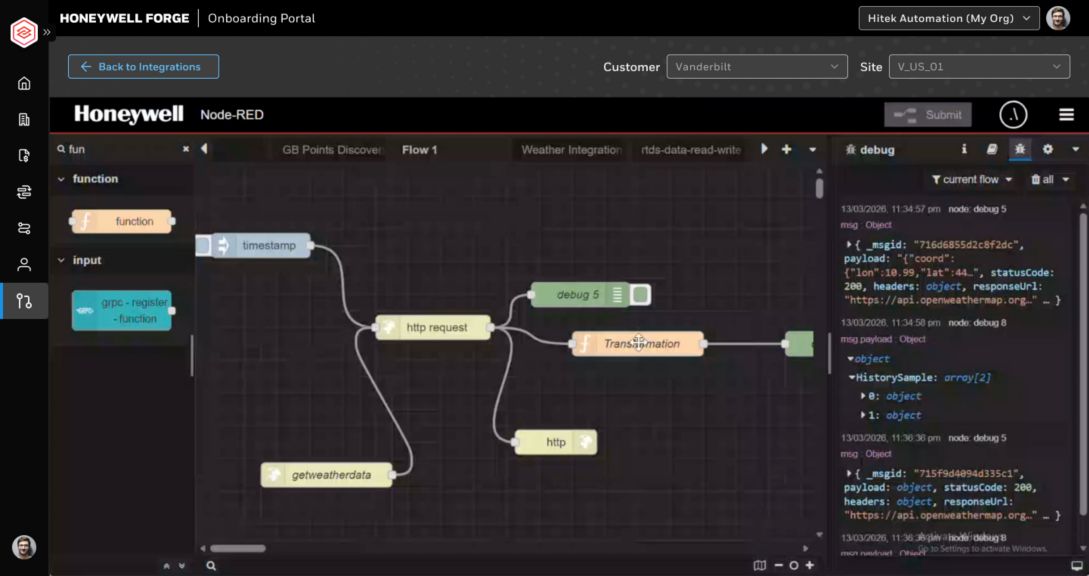Select the function node in the palette
The width and height of the screenshot is (1089, 576).
point(122,221)
